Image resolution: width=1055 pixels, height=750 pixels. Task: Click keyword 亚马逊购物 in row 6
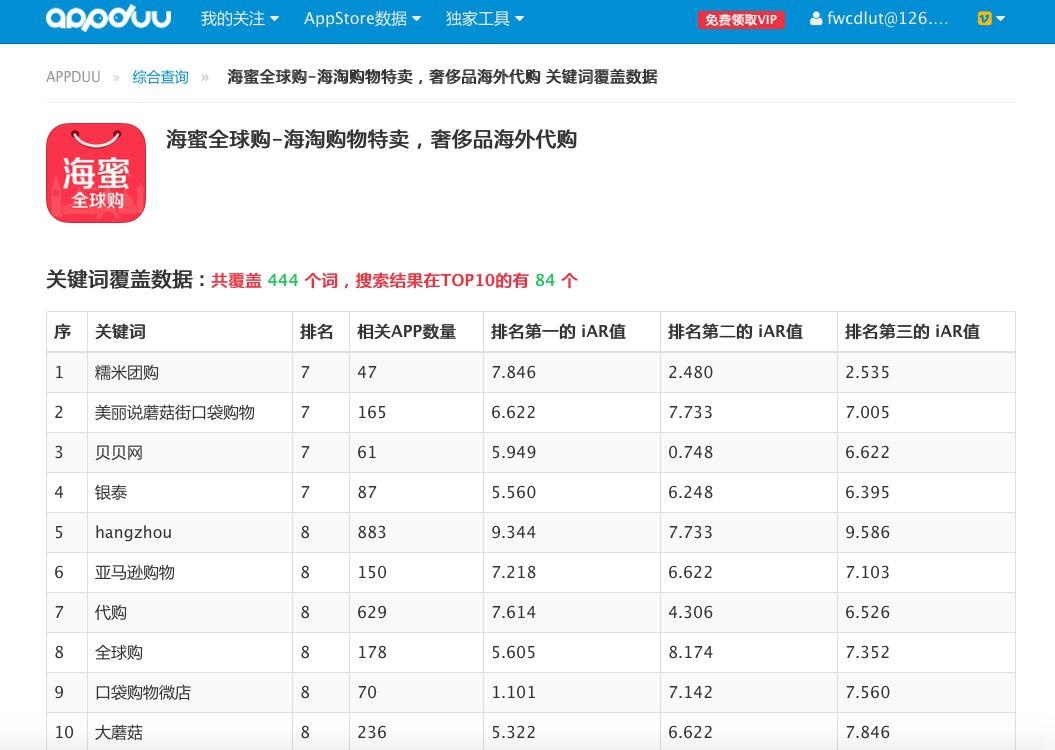[x=135, y=572]
